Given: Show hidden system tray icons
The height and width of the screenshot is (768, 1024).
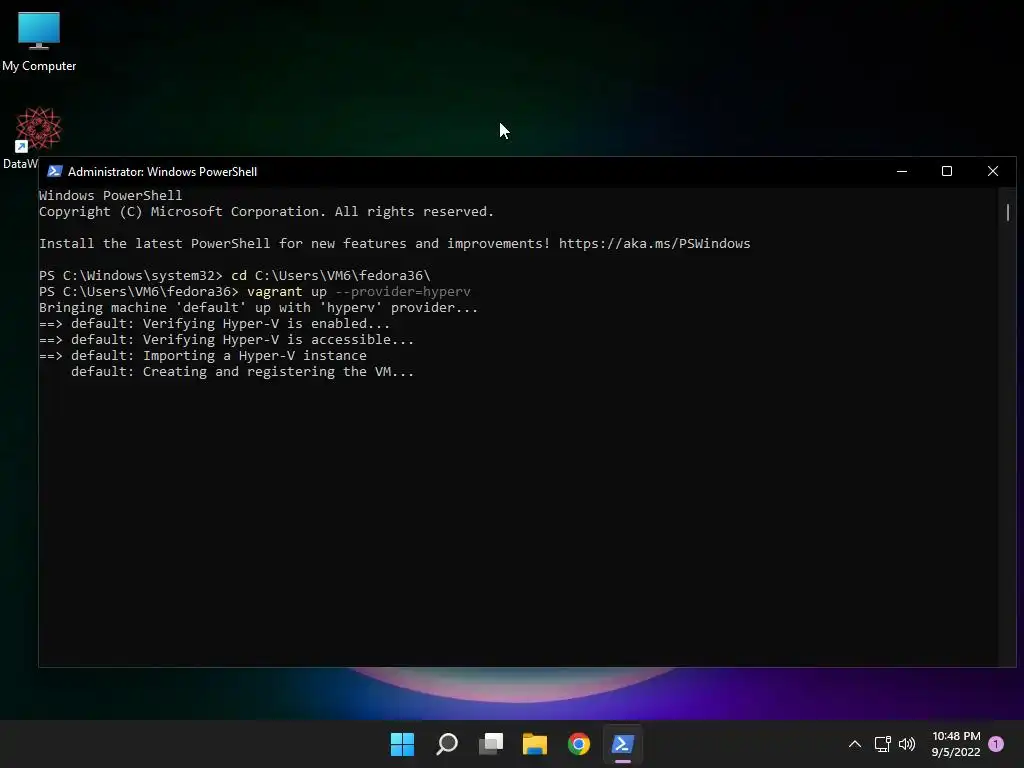Looking at the screenshot, I should 854,744.
